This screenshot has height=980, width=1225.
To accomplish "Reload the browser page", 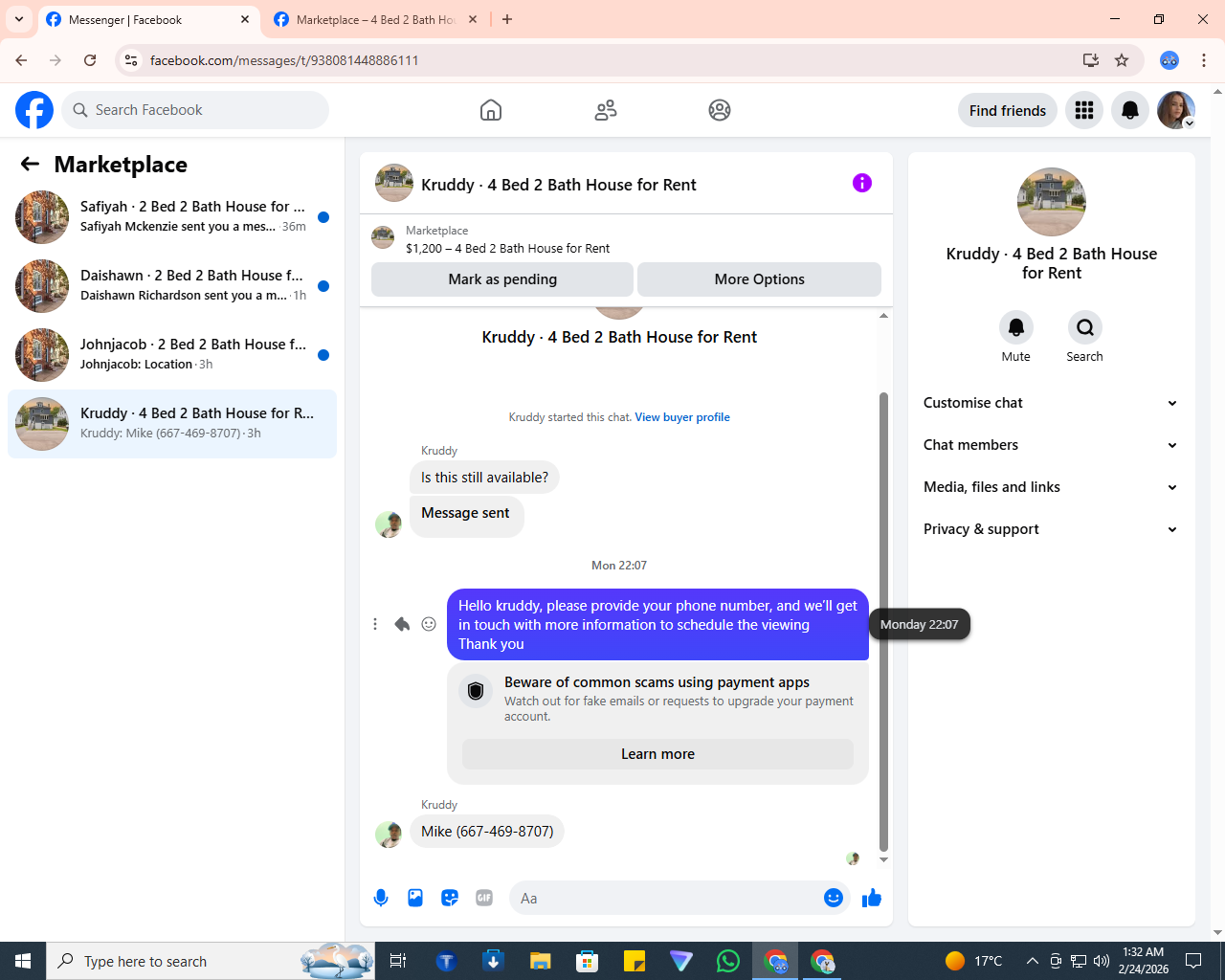I will 90,60.
